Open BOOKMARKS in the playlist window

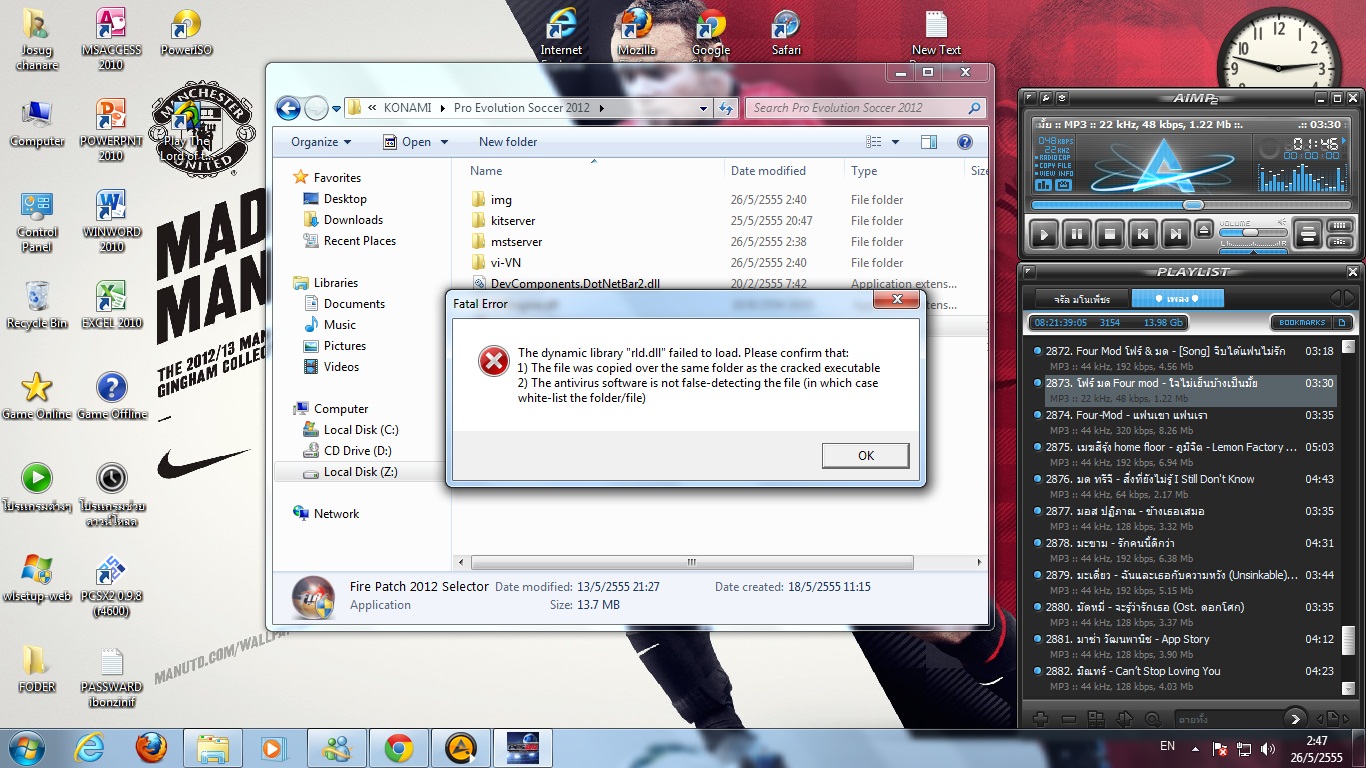[x=1302, y=323]
